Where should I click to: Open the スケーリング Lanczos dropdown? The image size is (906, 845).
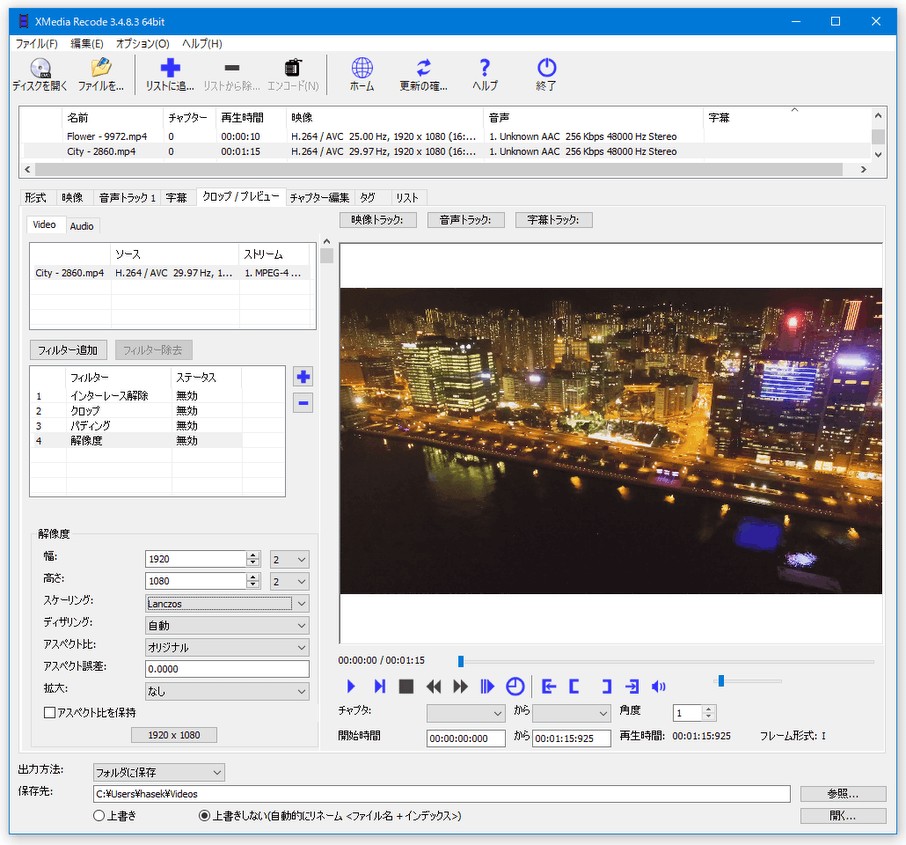coord(226,603)
